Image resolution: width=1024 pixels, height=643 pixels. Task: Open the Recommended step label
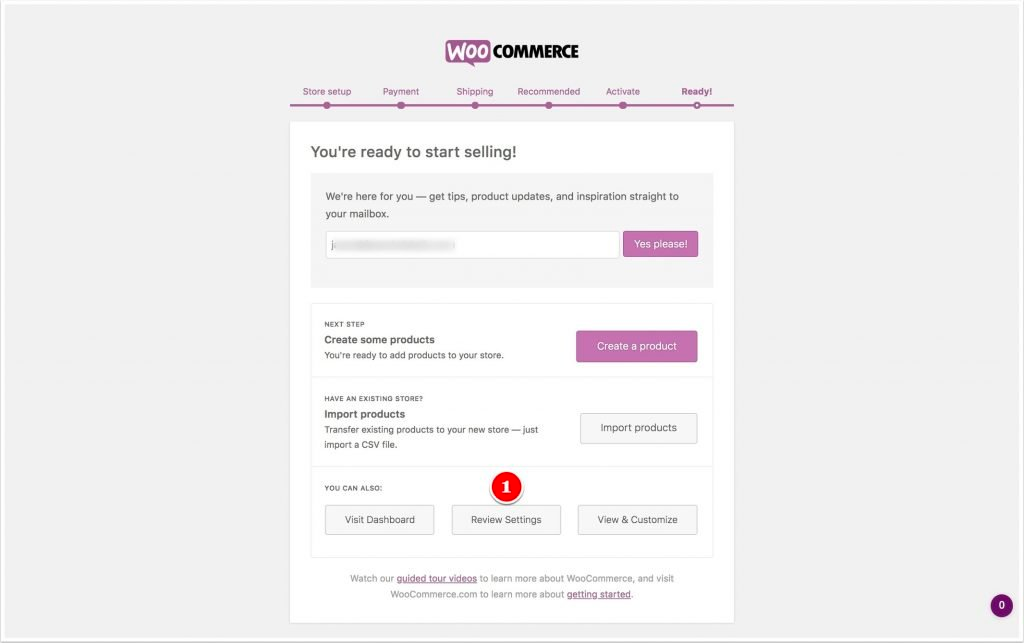[548, 91]
